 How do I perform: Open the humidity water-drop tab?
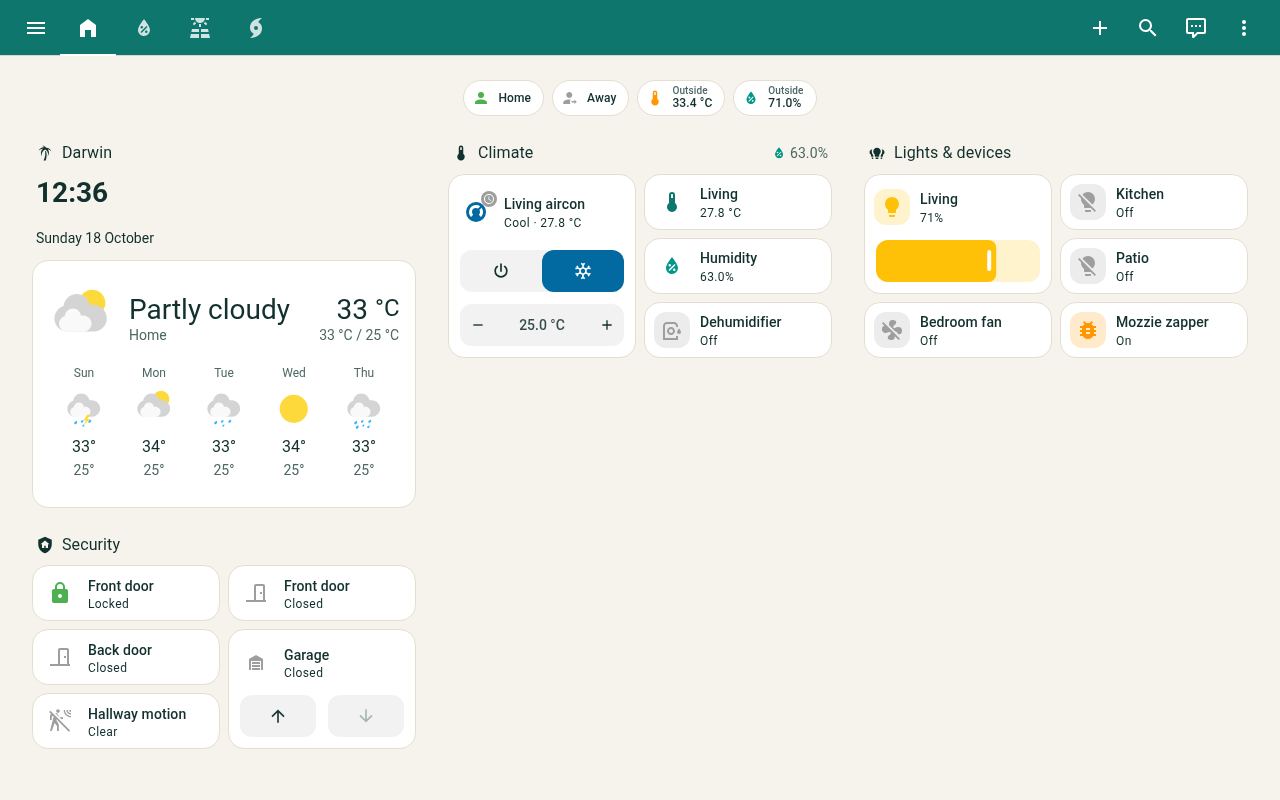click(144, 28)
